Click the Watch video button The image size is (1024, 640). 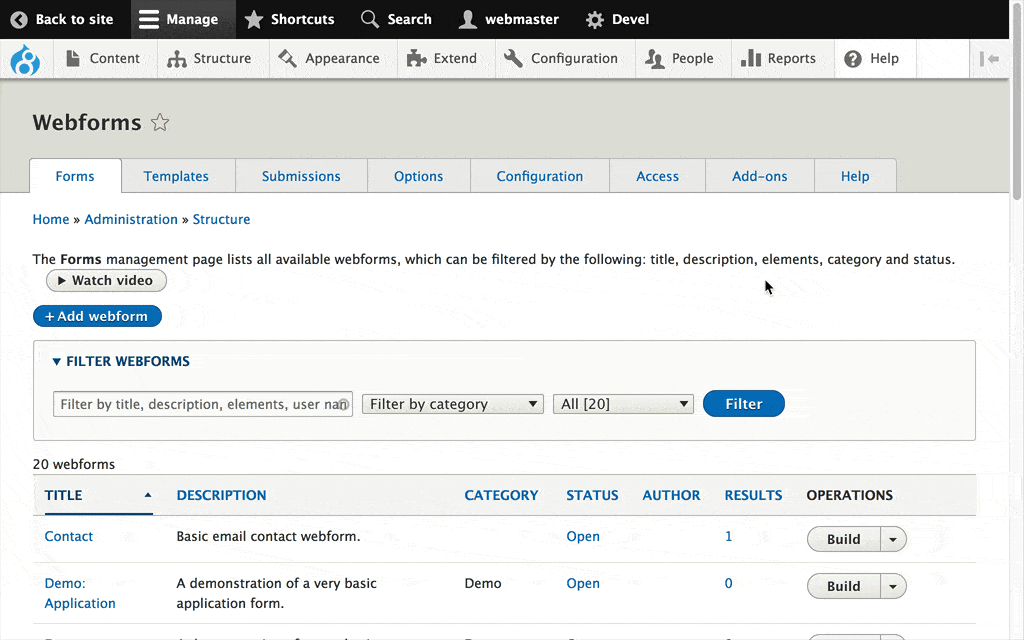[106, 281]
